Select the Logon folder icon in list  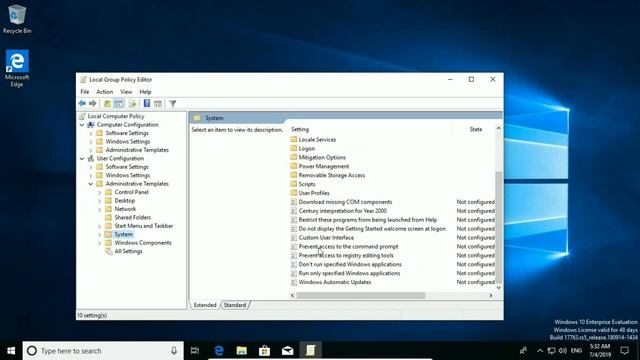click(293, 148)
